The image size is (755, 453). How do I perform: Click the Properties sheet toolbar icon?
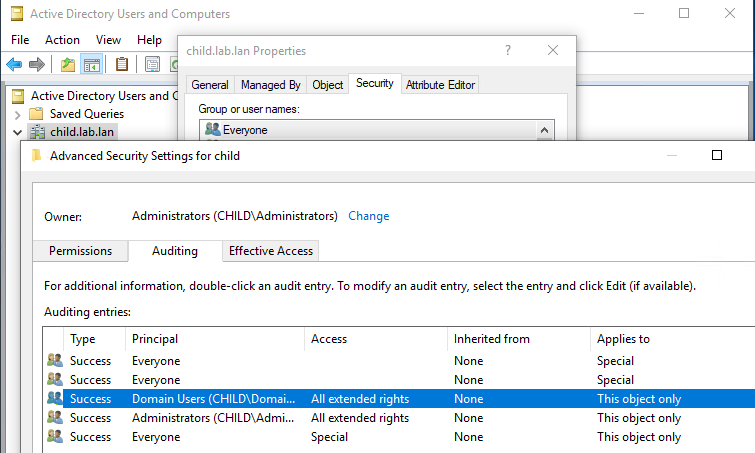tap(152, 64)
